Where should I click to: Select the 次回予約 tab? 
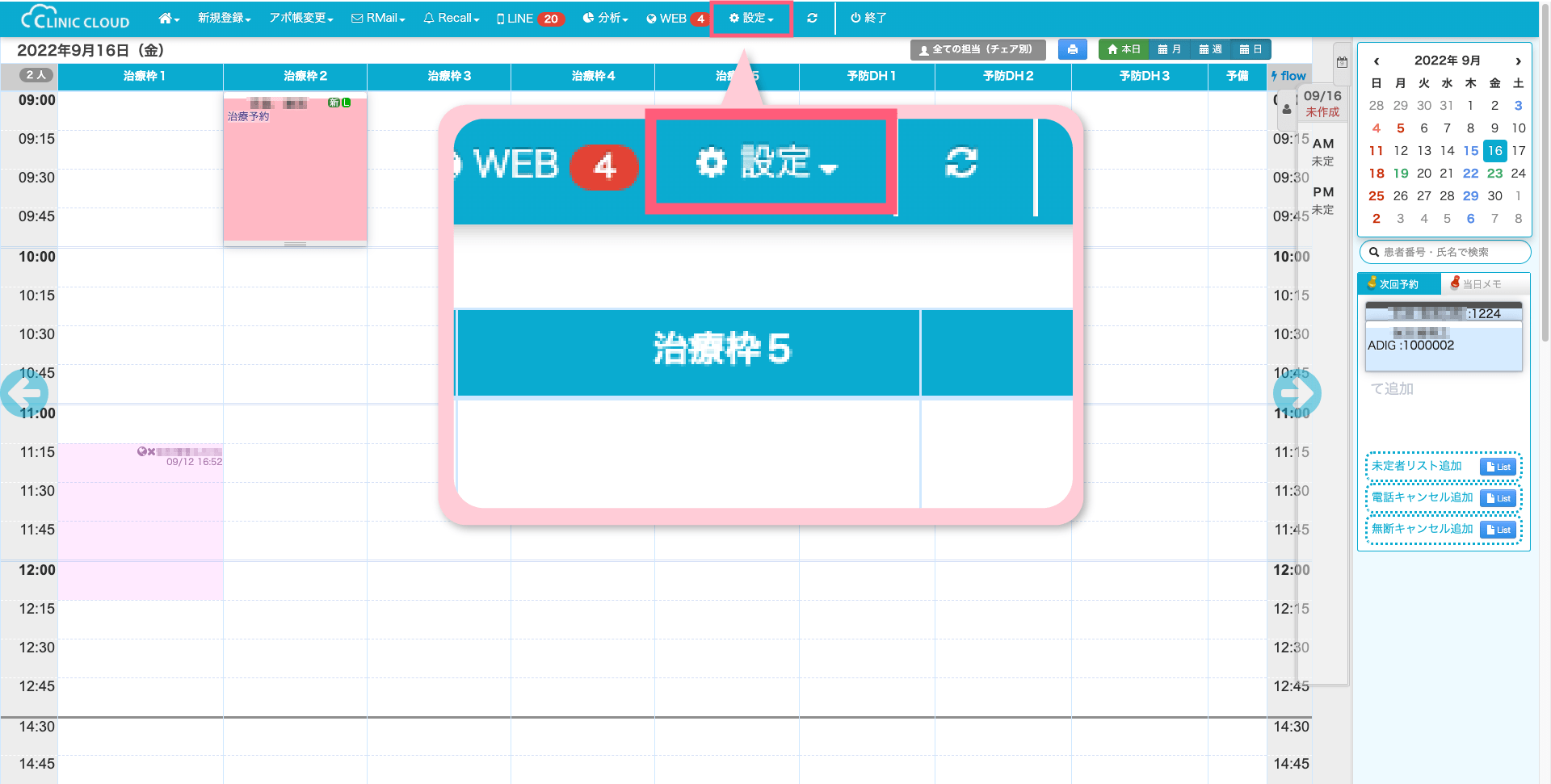(1398, 284)
